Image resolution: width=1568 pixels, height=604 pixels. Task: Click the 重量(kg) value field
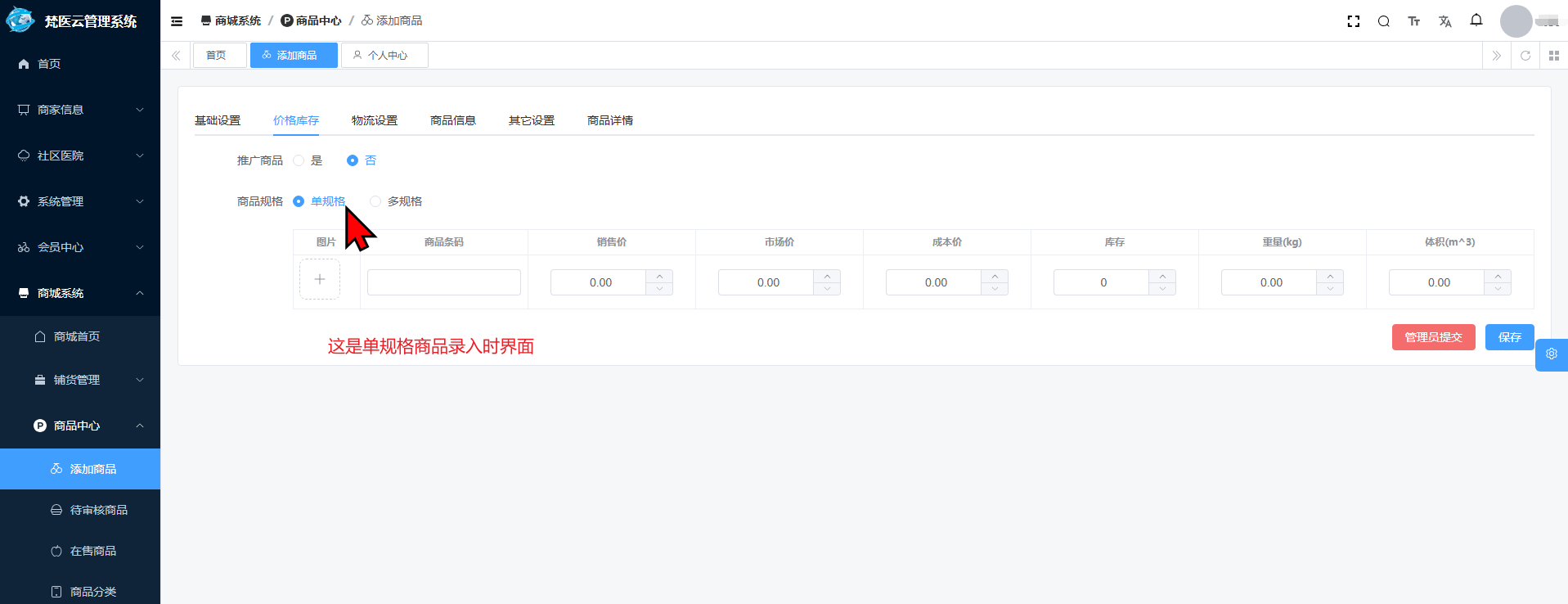[1271, 282]
